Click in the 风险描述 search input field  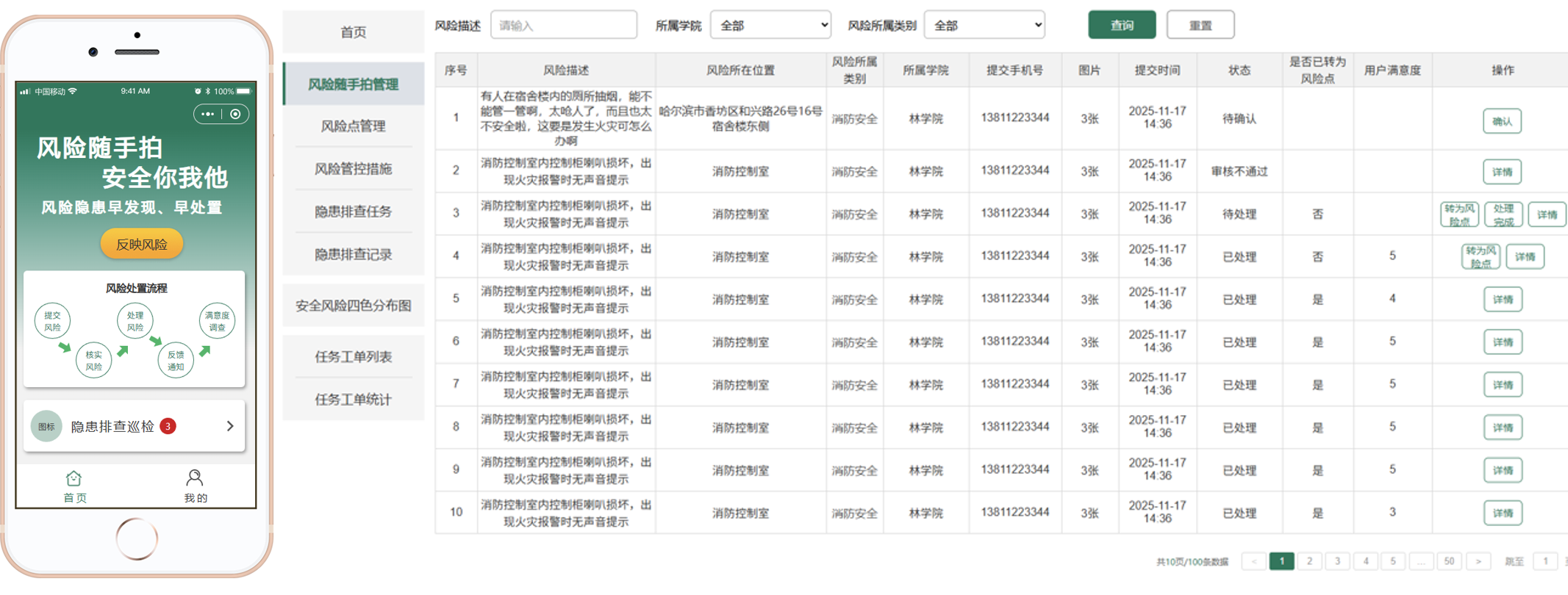click(x=563, y=25)
